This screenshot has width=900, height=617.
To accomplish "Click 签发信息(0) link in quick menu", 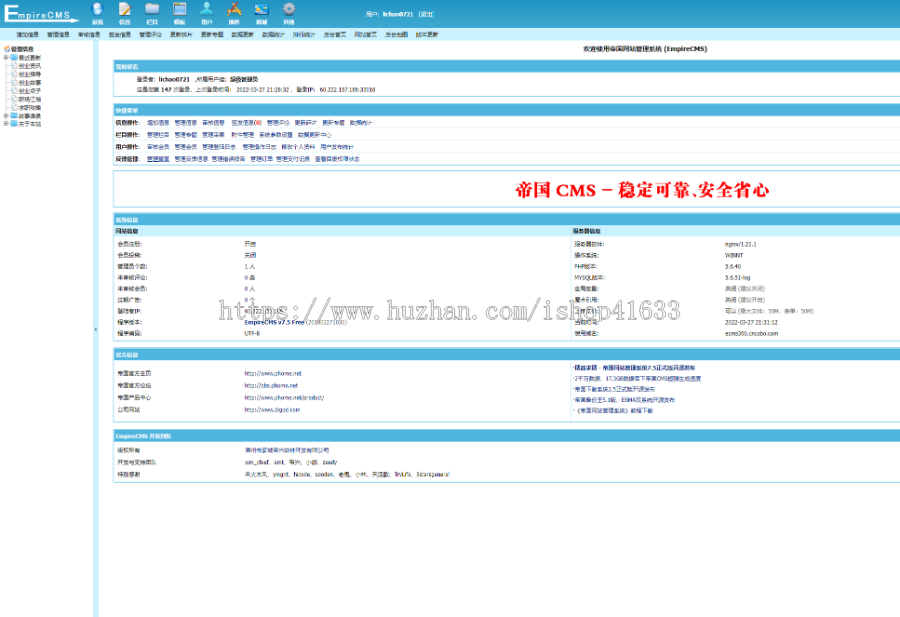I will [246, 123].
